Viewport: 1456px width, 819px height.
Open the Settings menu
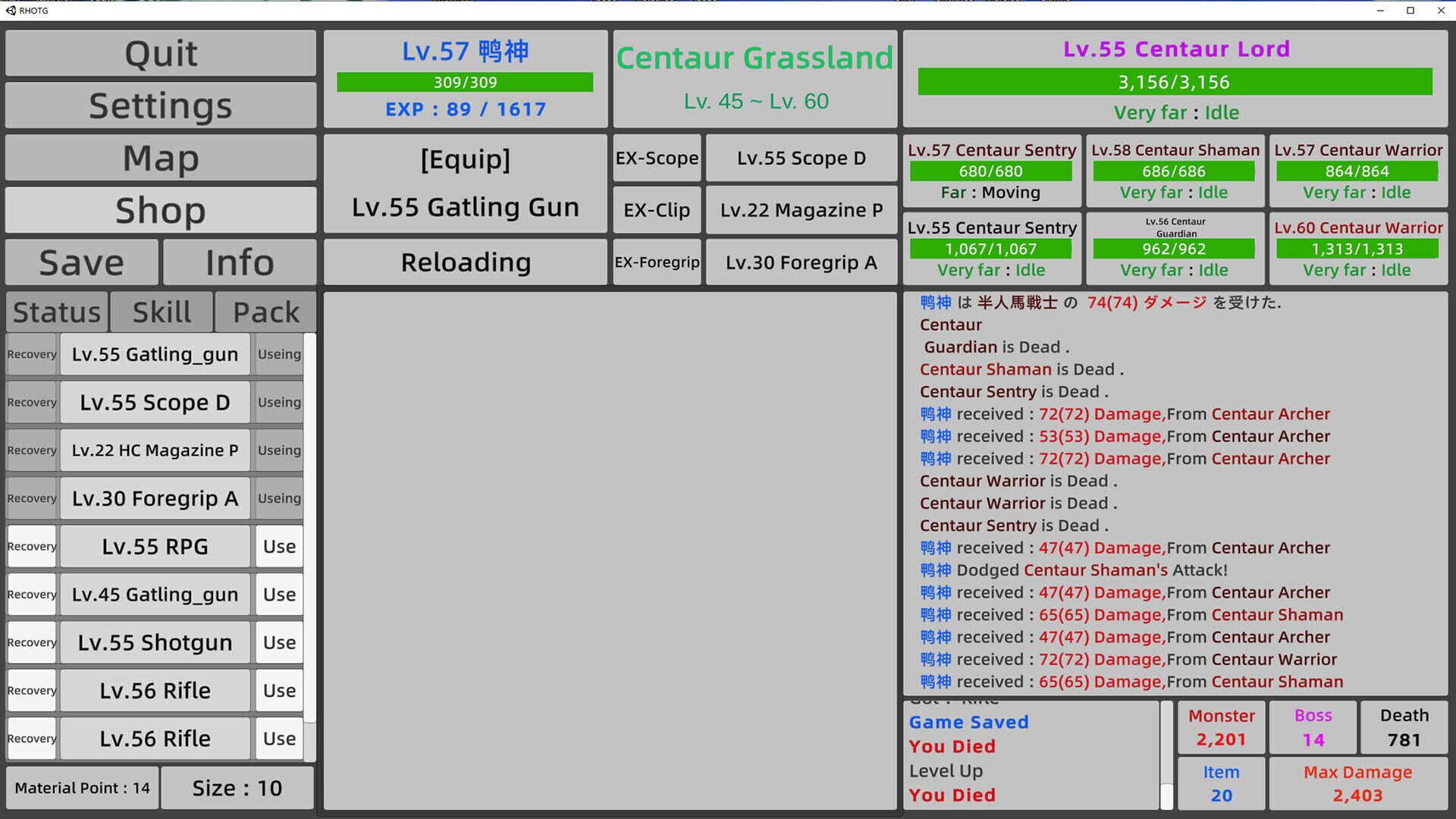[x=160, y=105]
